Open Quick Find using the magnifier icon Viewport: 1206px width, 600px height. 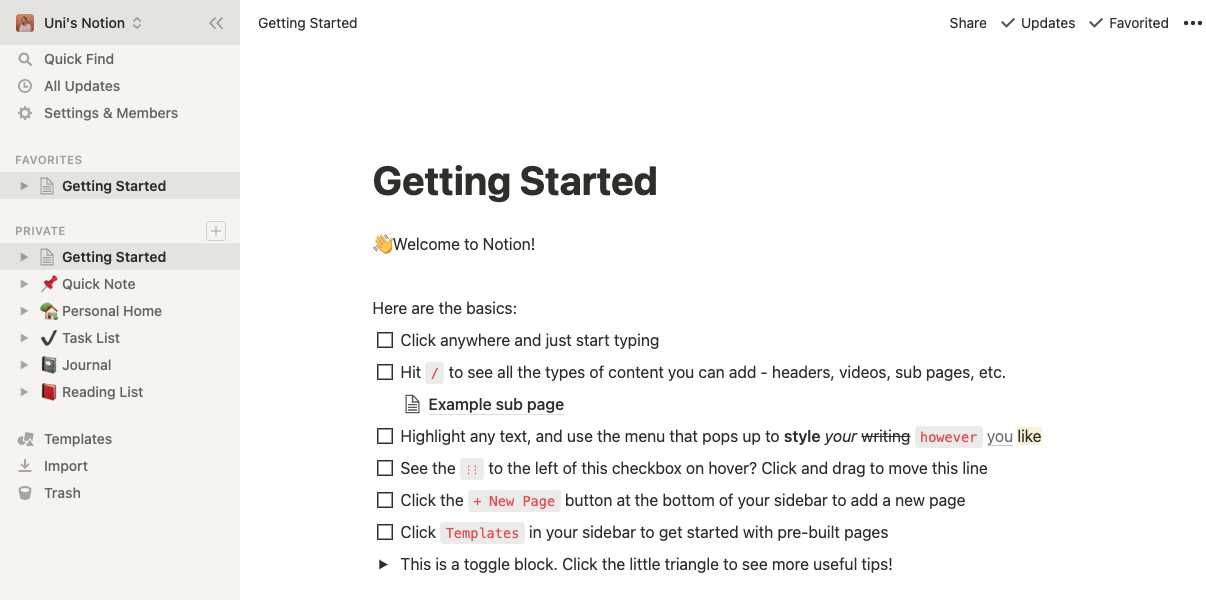(x=24, y=58)
